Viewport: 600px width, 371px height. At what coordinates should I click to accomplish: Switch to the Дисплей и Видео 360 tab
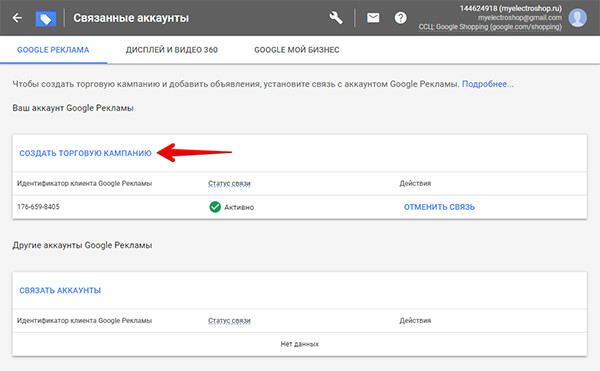[171, 50]
